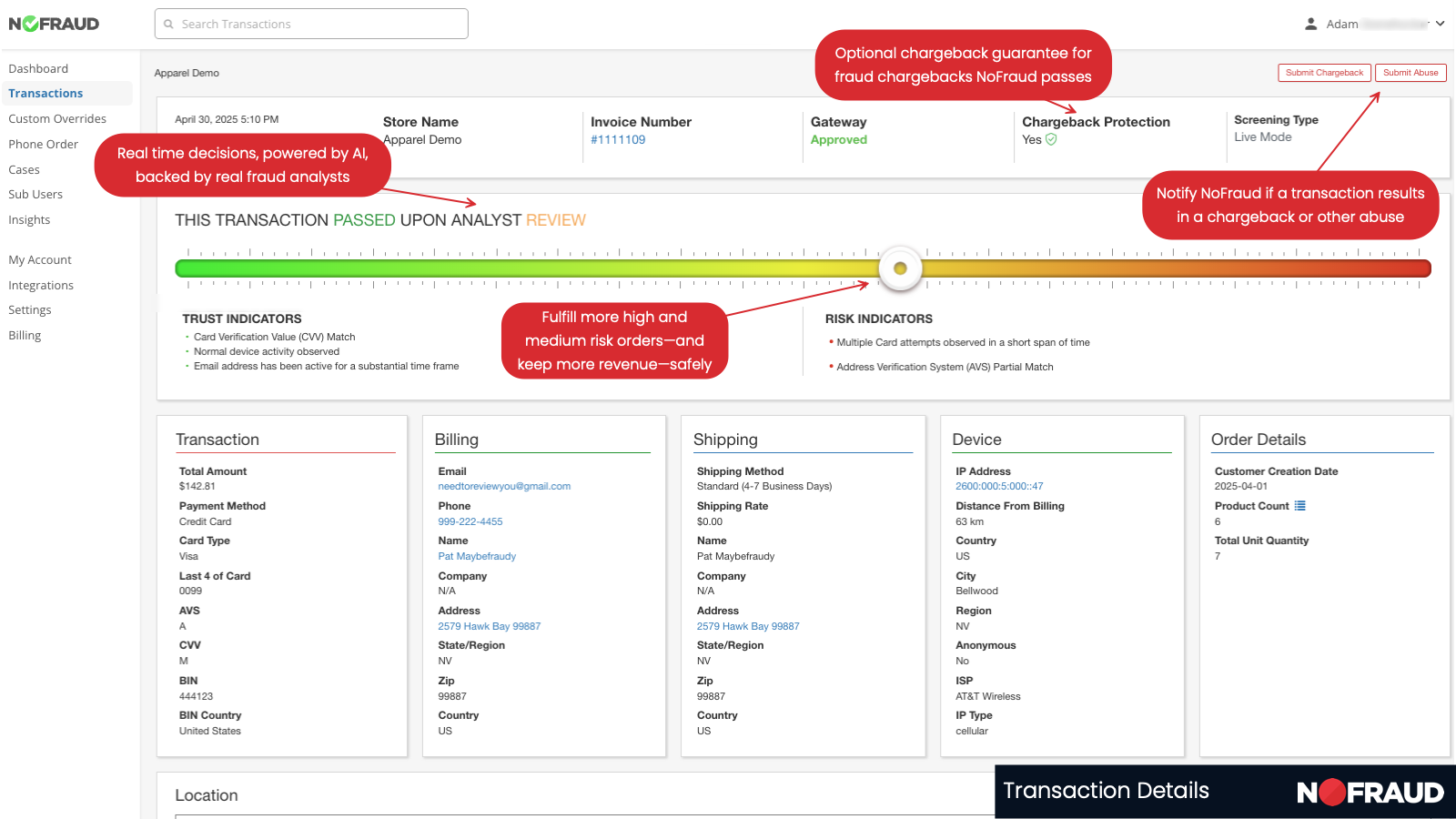Click the billing phone 999-222-4455

(x=470, y=521)
